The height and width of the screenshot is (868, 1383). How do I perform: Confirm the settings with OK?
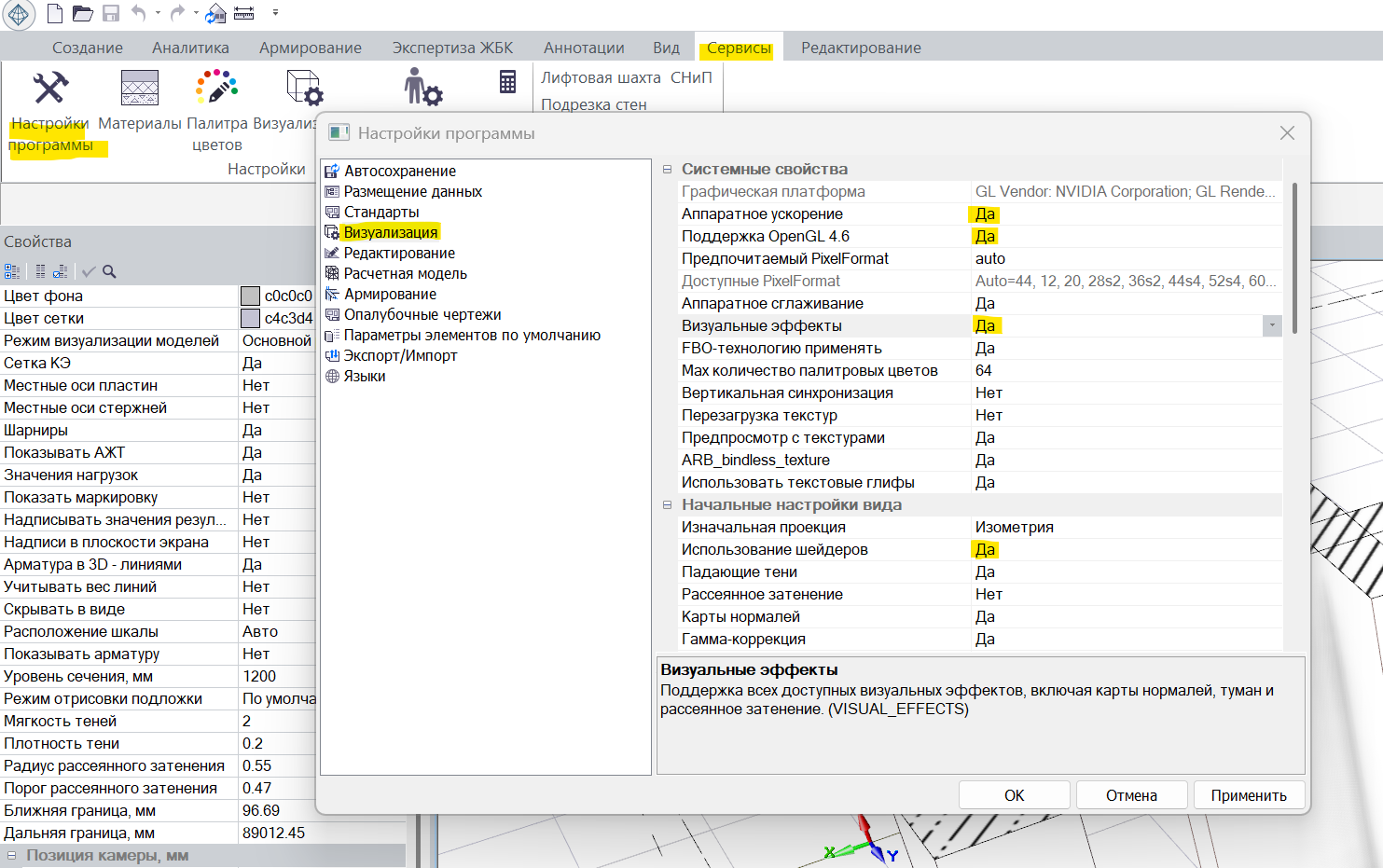[1014, 795]
